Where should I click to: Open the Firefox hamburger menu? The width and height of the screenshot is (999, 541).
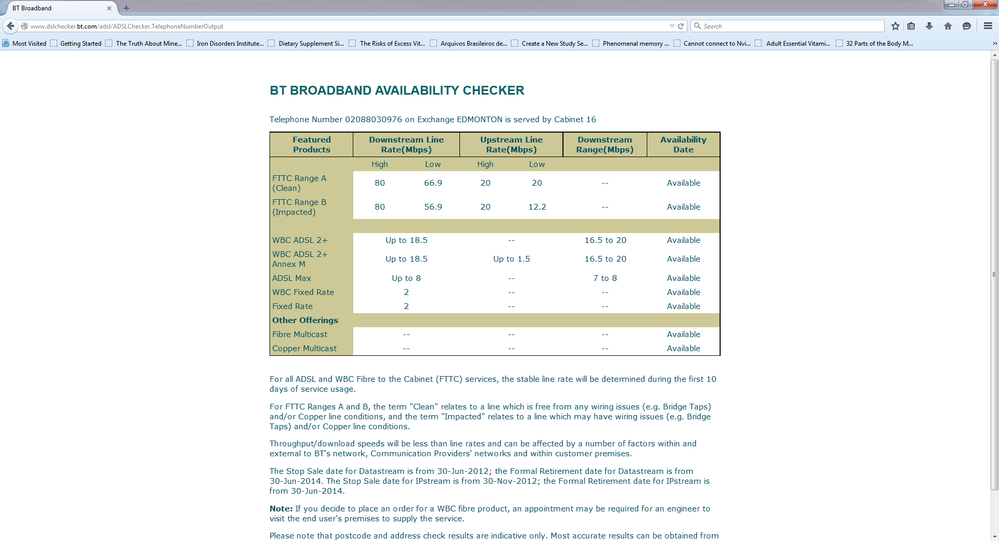coord(988,26)
